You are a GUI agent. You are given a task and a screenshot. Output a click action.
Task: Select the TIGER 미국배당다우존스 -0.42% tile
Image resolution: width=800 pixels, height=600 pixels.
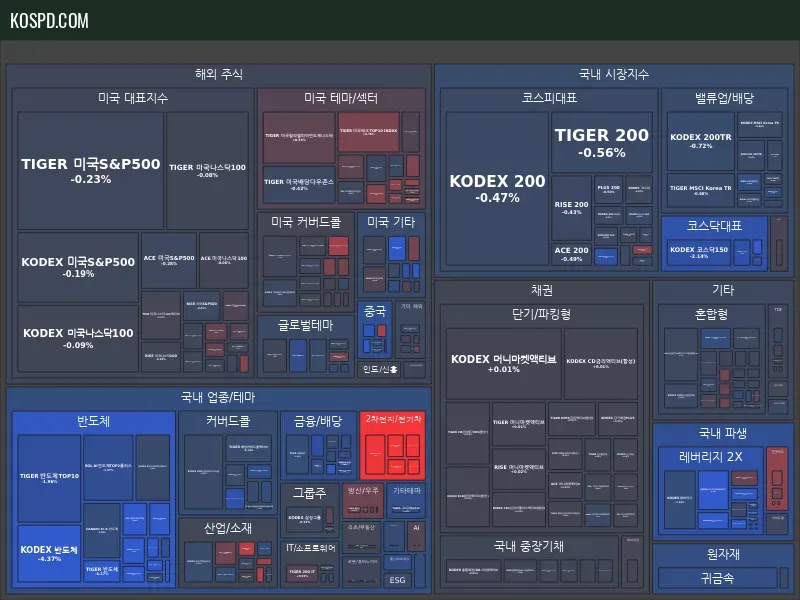point(299,184)
